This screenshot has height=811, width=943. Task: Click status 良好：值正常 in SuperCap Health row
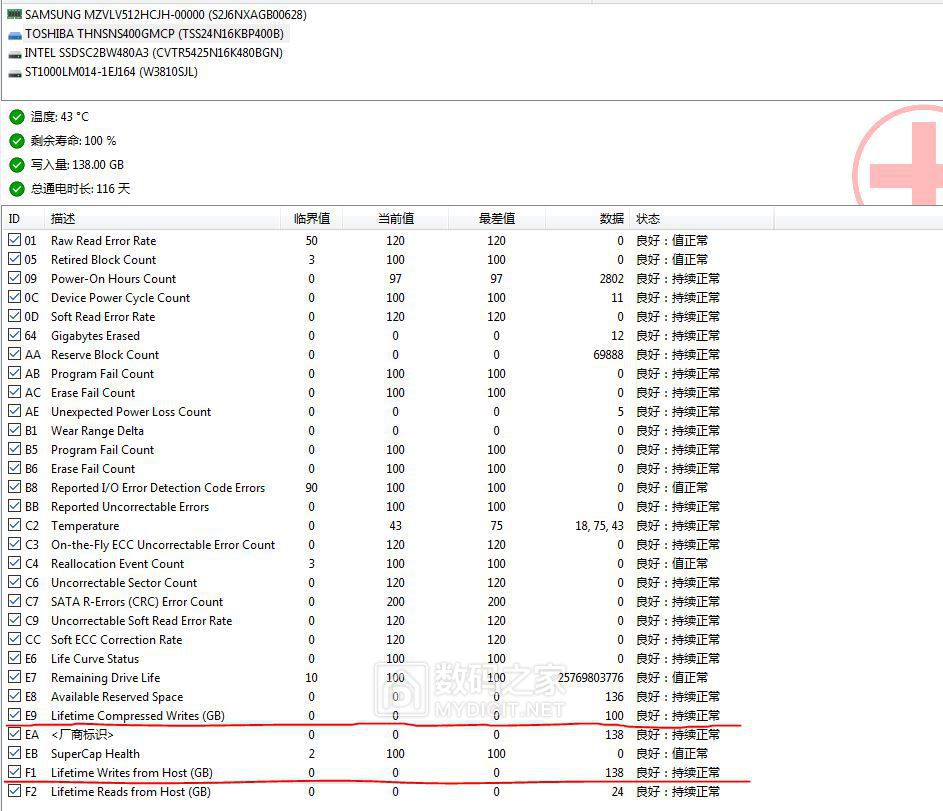click(672, 754)
